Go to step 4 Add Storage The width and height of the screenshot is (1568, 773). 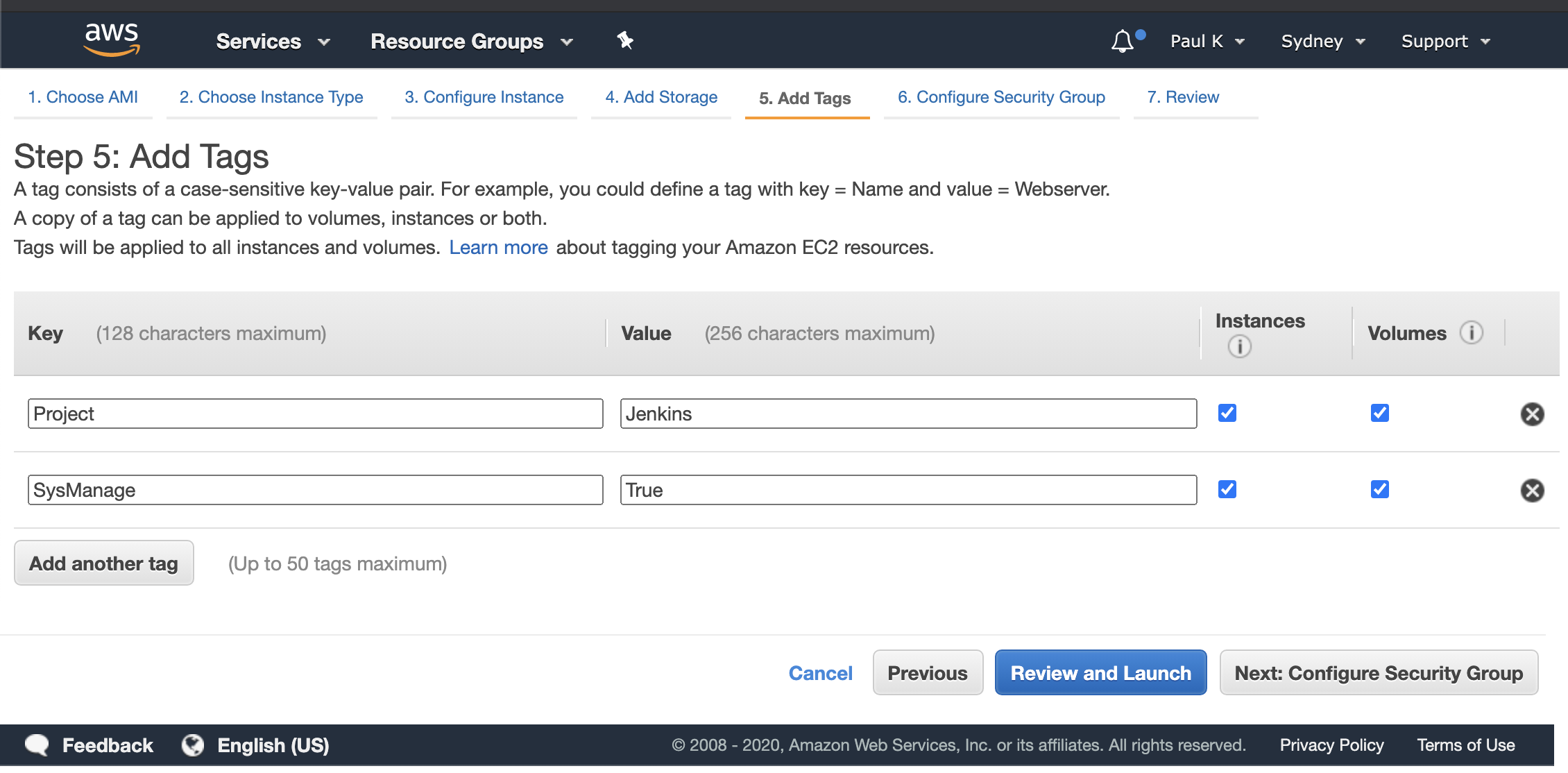661,97
